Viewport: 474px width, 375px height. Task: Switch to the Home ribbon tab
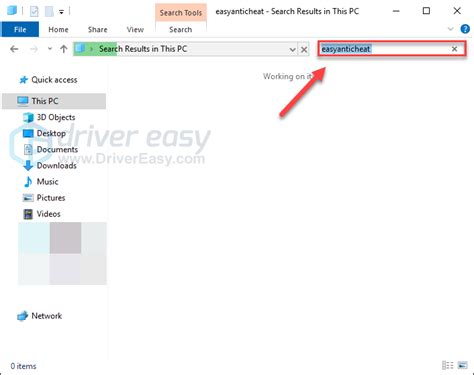58,29
